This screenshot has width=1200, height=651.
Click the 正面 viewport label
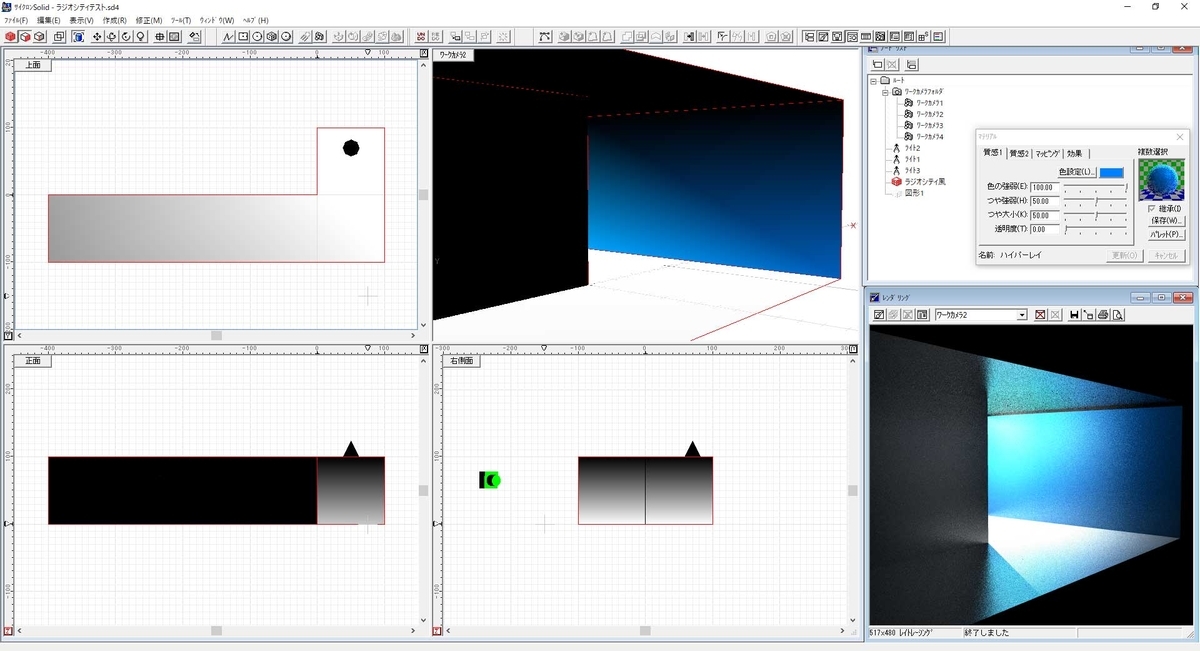point(33,361)
